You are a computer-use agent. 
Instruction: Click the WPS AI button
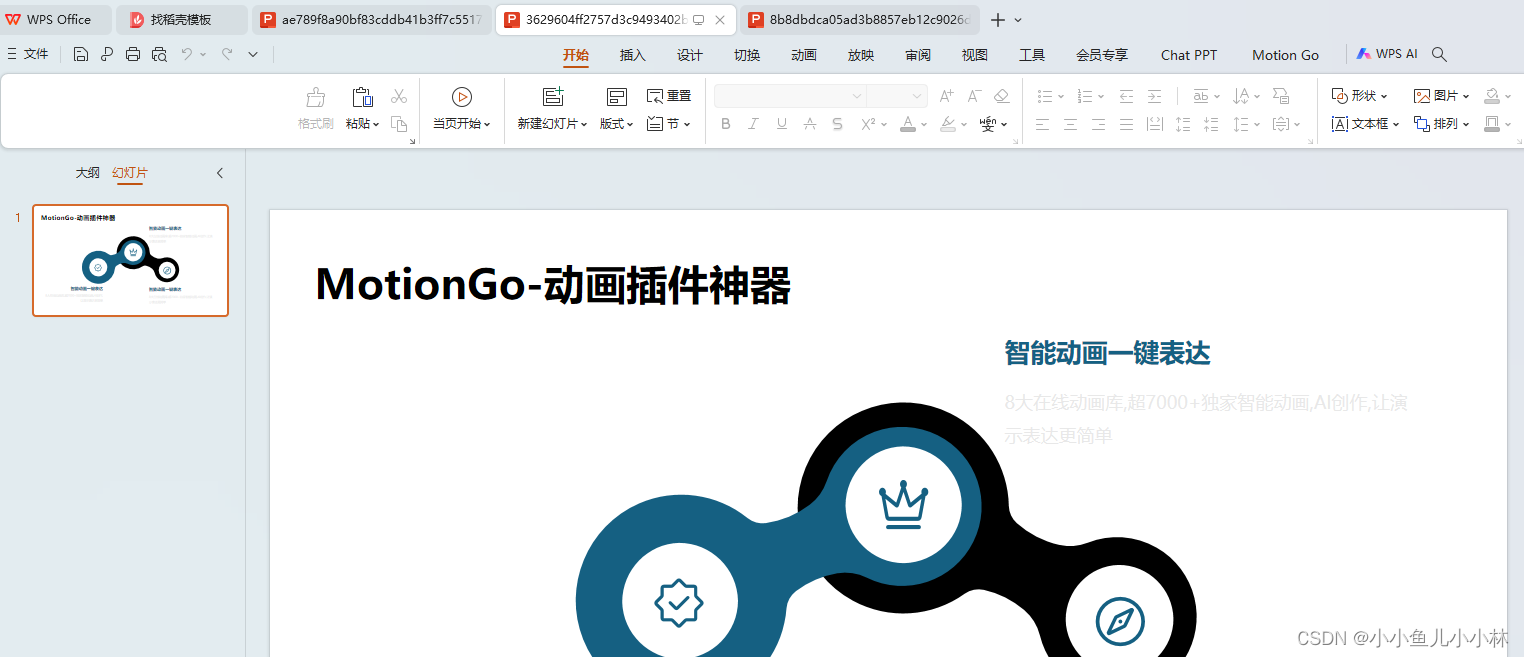coord(1387,54)
